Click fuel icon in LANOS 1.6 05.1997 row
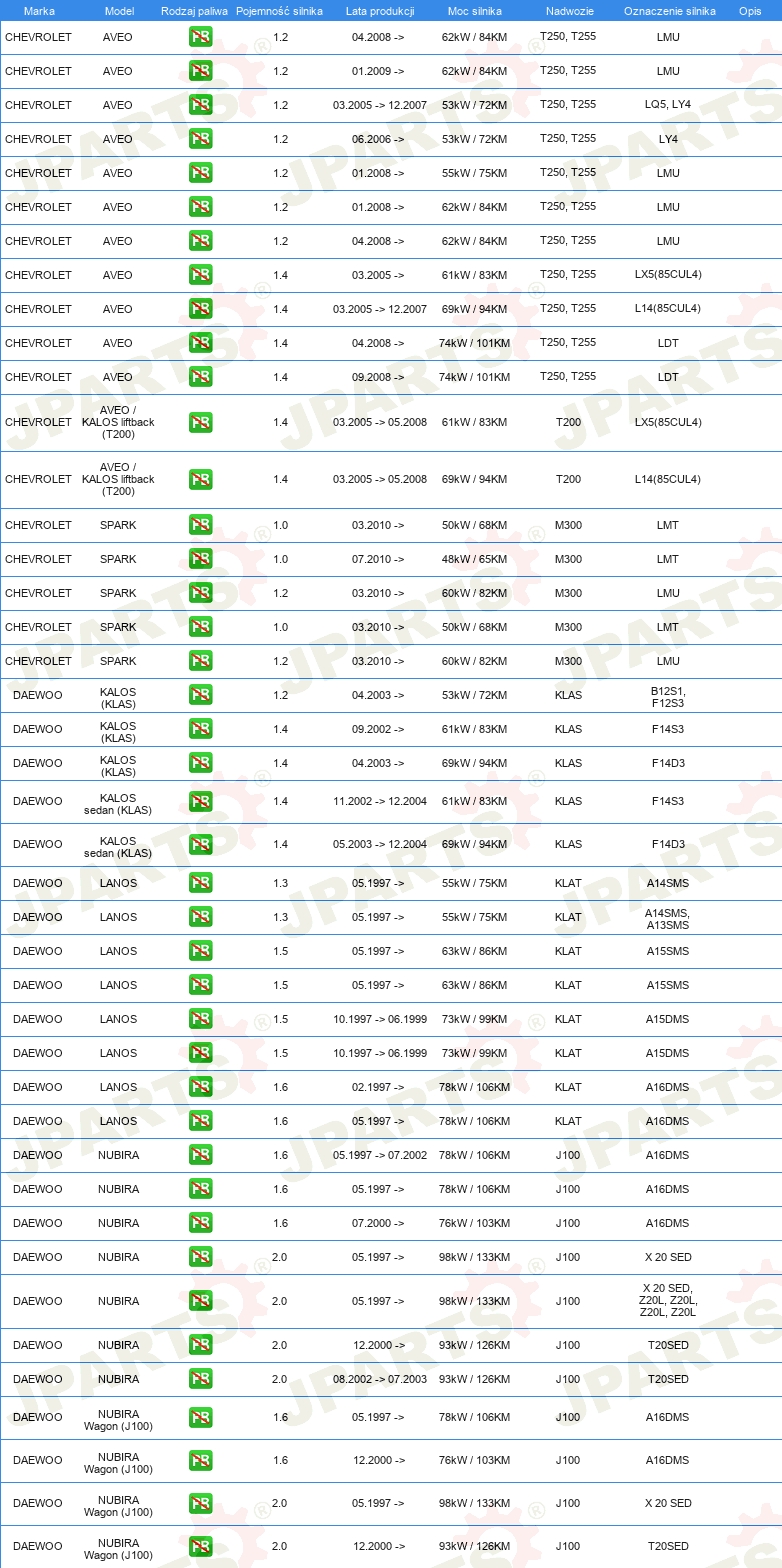The width and height of the screenshot is (782, 1568). tap(200, 1121)
